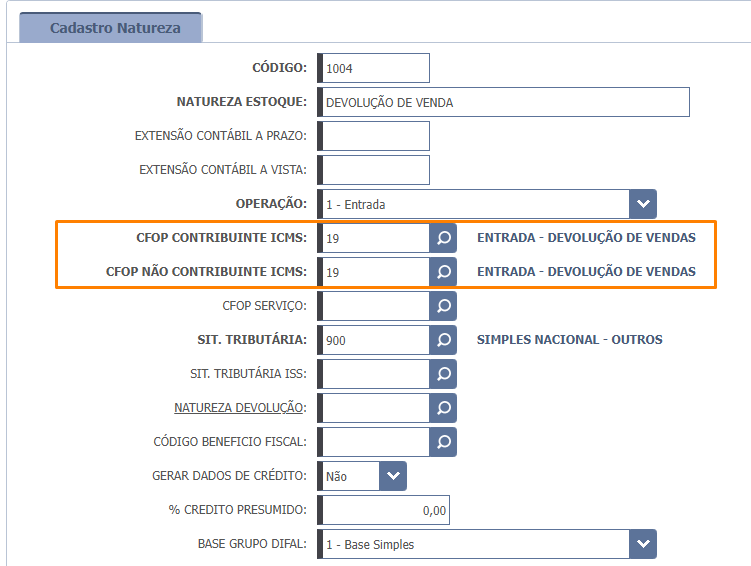Click the Código input field

pyautogui.click(x=374, y=68)
